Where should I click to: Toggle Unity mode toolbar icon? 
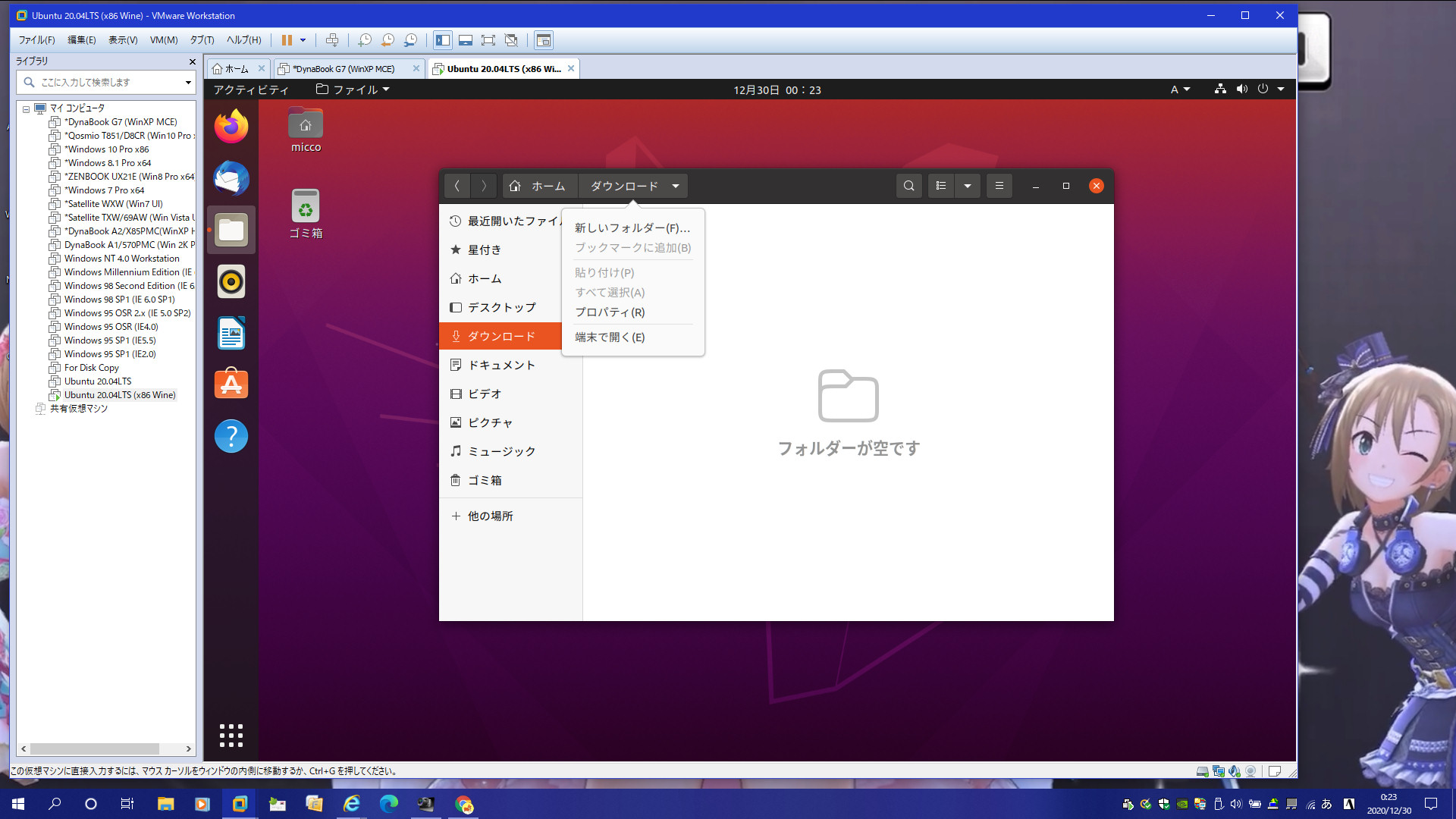pyautogui.click(x=511, y=40)
